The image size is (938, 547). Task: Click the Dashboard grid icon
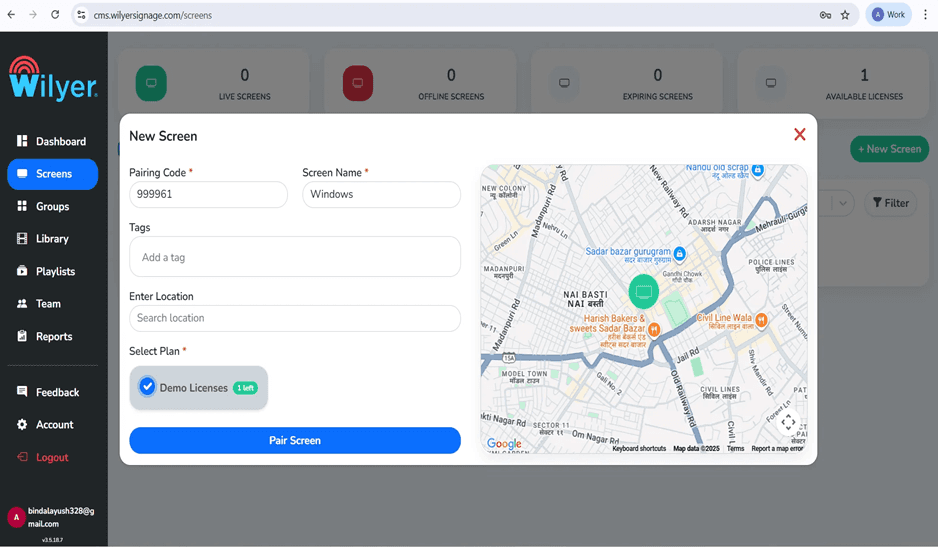(x=22, y=141)
